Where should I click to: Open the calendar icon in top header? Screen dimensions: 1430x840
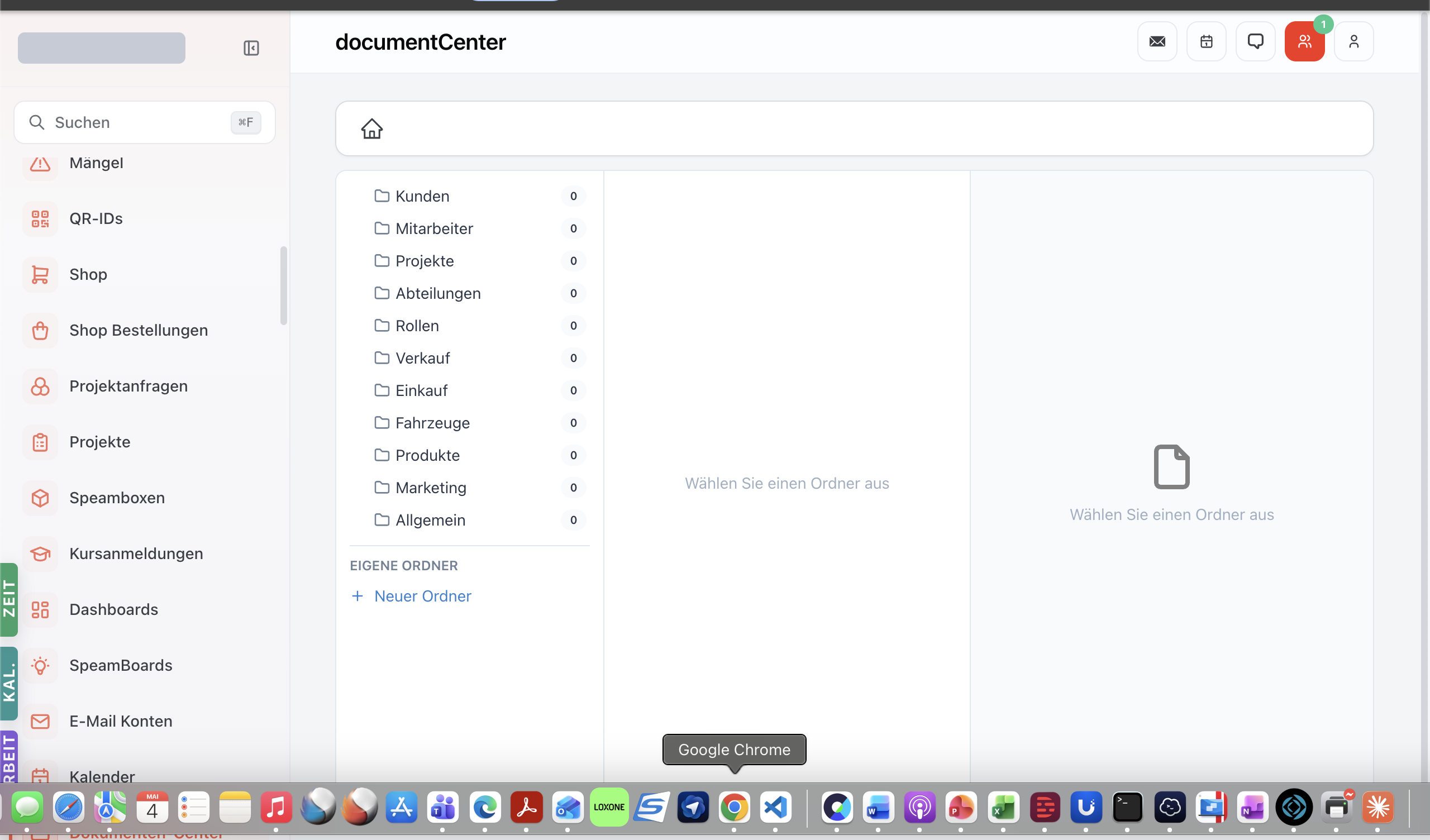click(1207, 41)
